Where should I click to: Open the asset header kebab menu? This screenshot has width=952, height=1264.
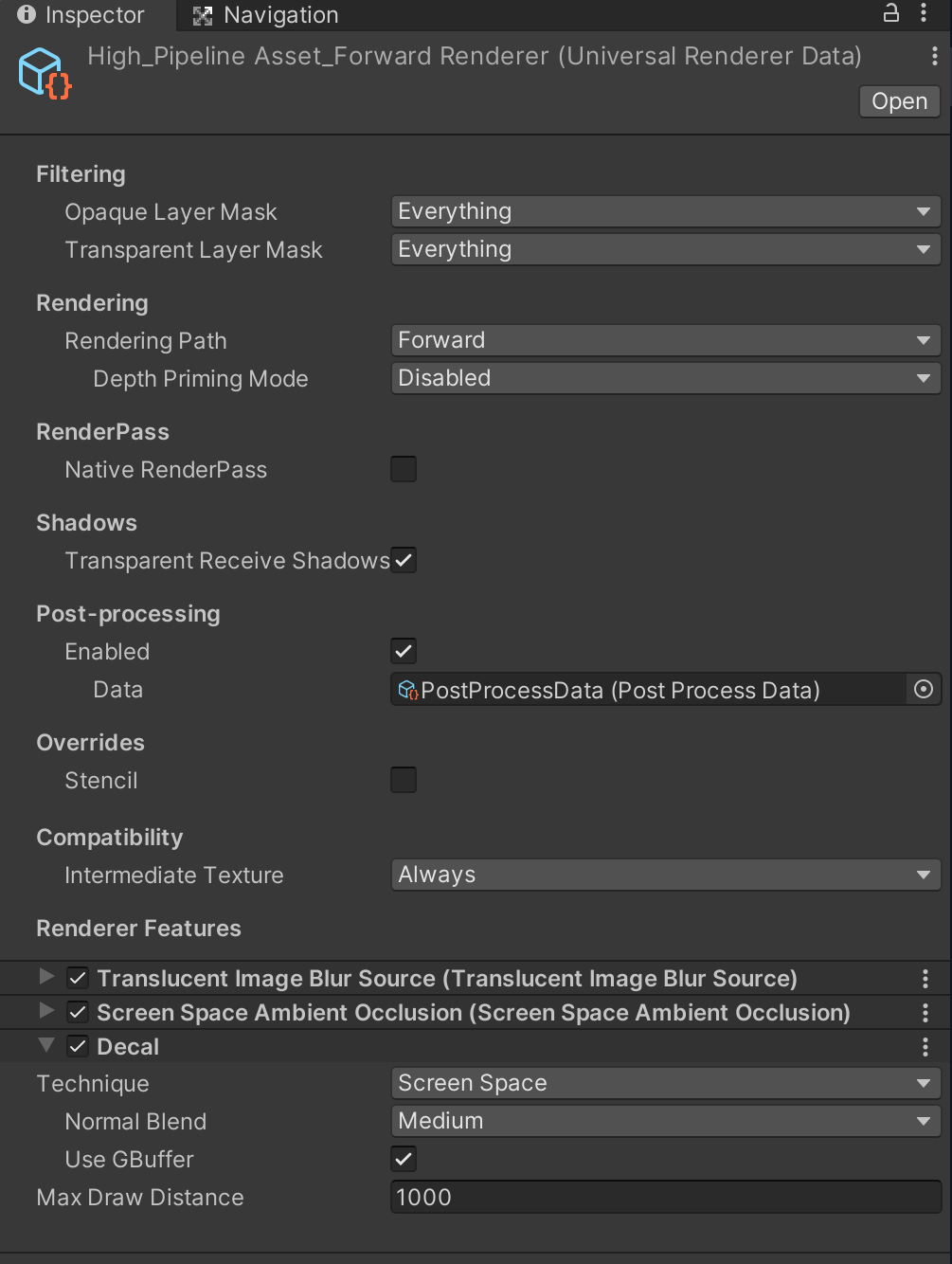point(934,57)
